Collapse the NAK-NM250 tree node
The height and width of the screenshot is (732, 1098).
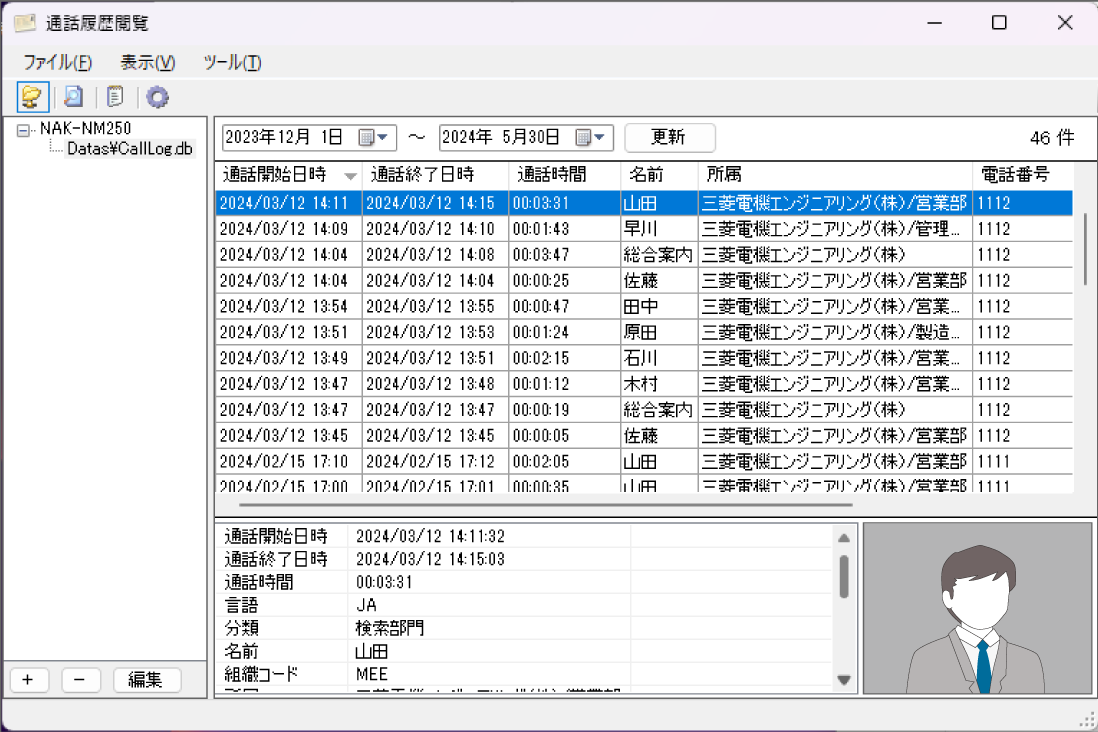pos(24,129)
